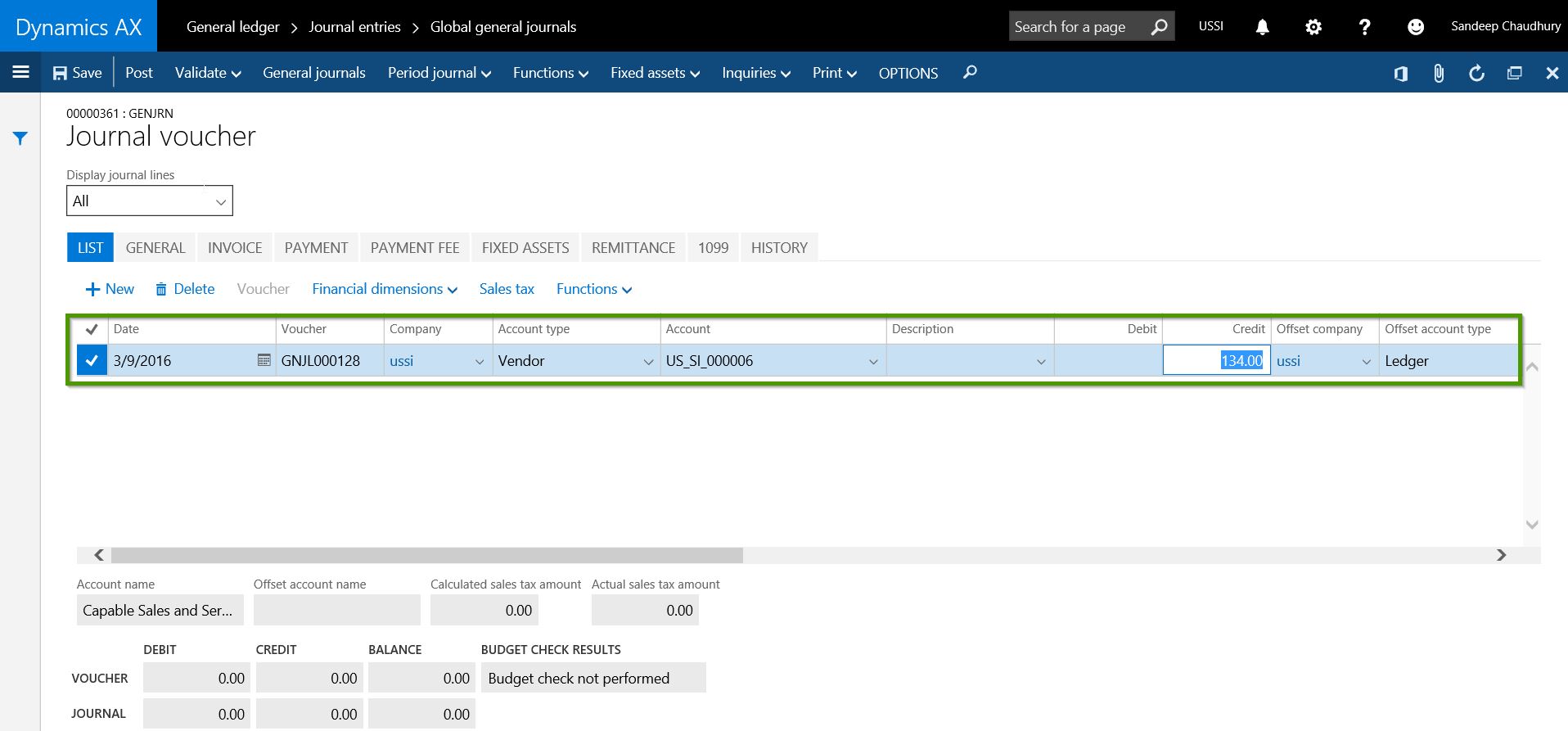The height and width of the screenshot is (731, 1568).
Task: Click the filter funnel icon
Action: (x=20, y=138)
